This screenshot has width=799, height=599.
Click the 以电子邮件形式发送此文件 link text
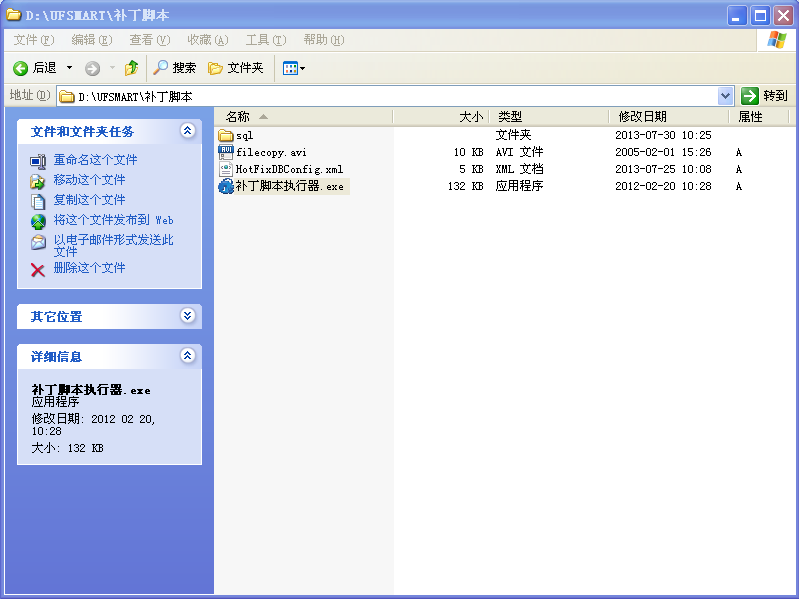(x=114, y=246)
